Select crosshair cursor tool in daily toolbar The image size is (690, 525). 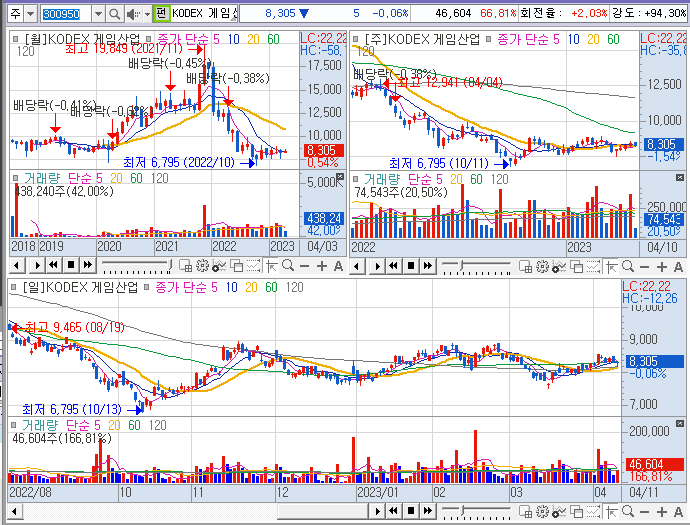[612, 512]
